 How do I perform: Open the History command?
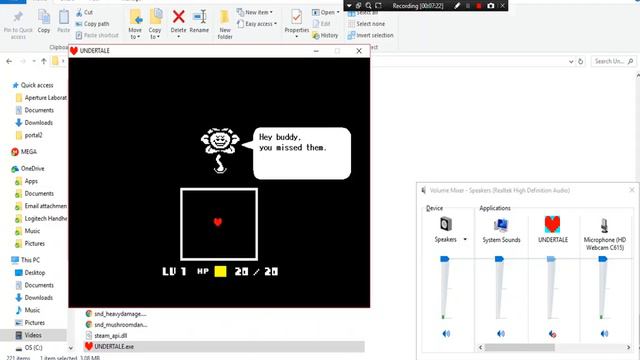tap(325, 36)
